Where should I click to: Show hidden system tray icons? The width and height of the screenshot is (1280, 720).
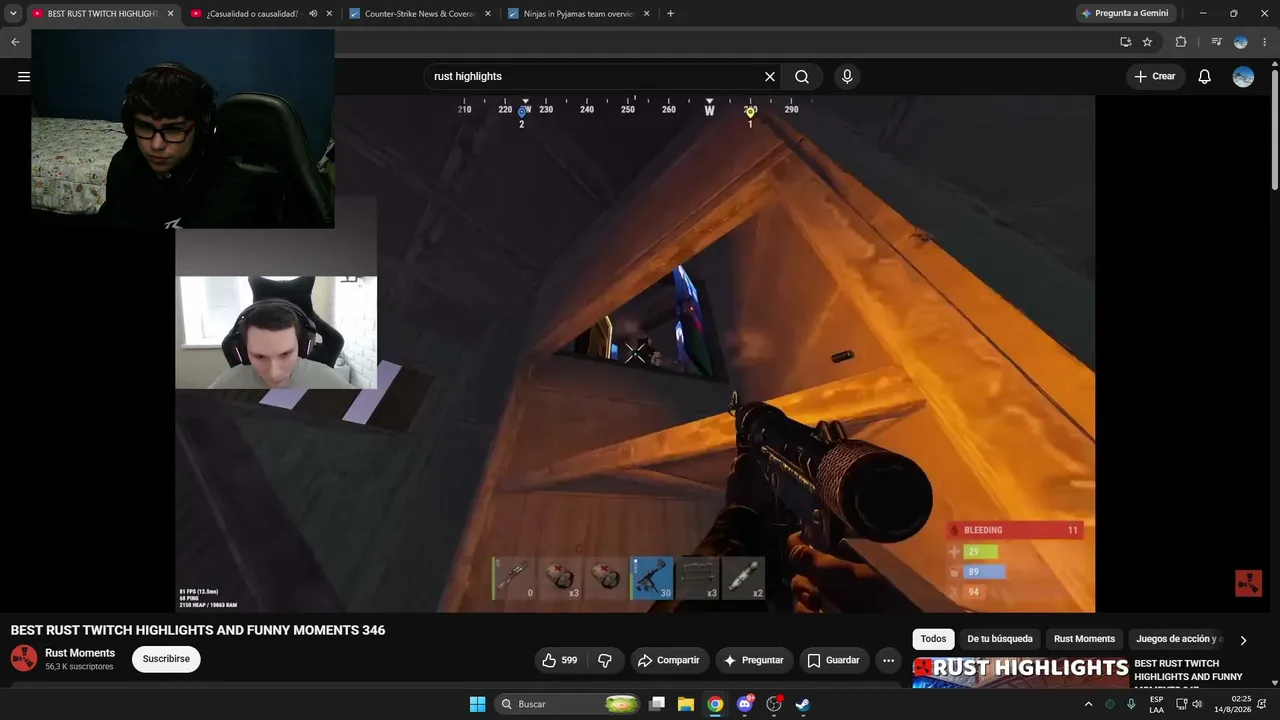(1088, 704)
